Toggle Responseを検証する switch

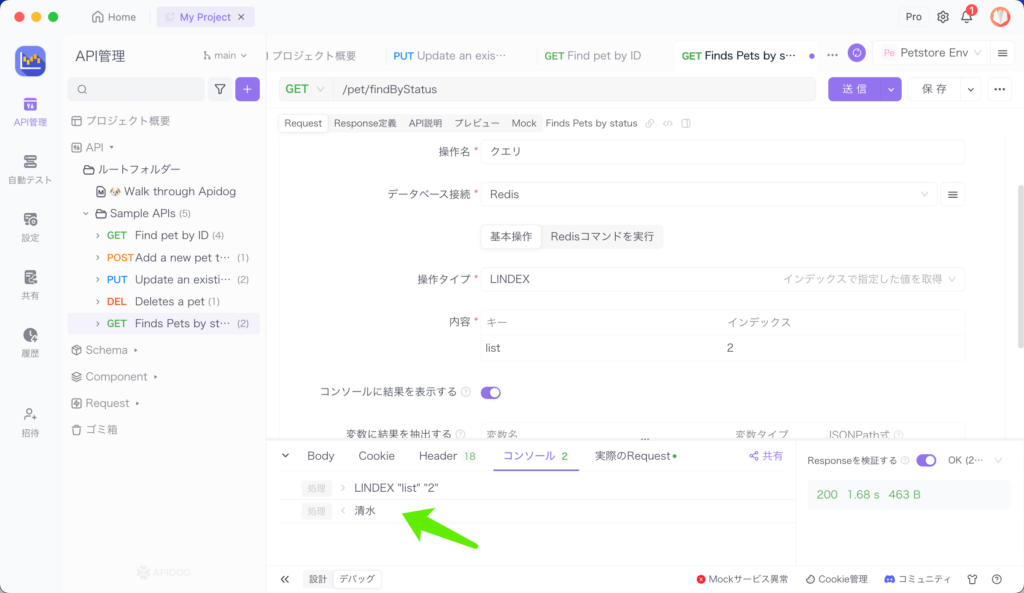[x=925, y=460]
